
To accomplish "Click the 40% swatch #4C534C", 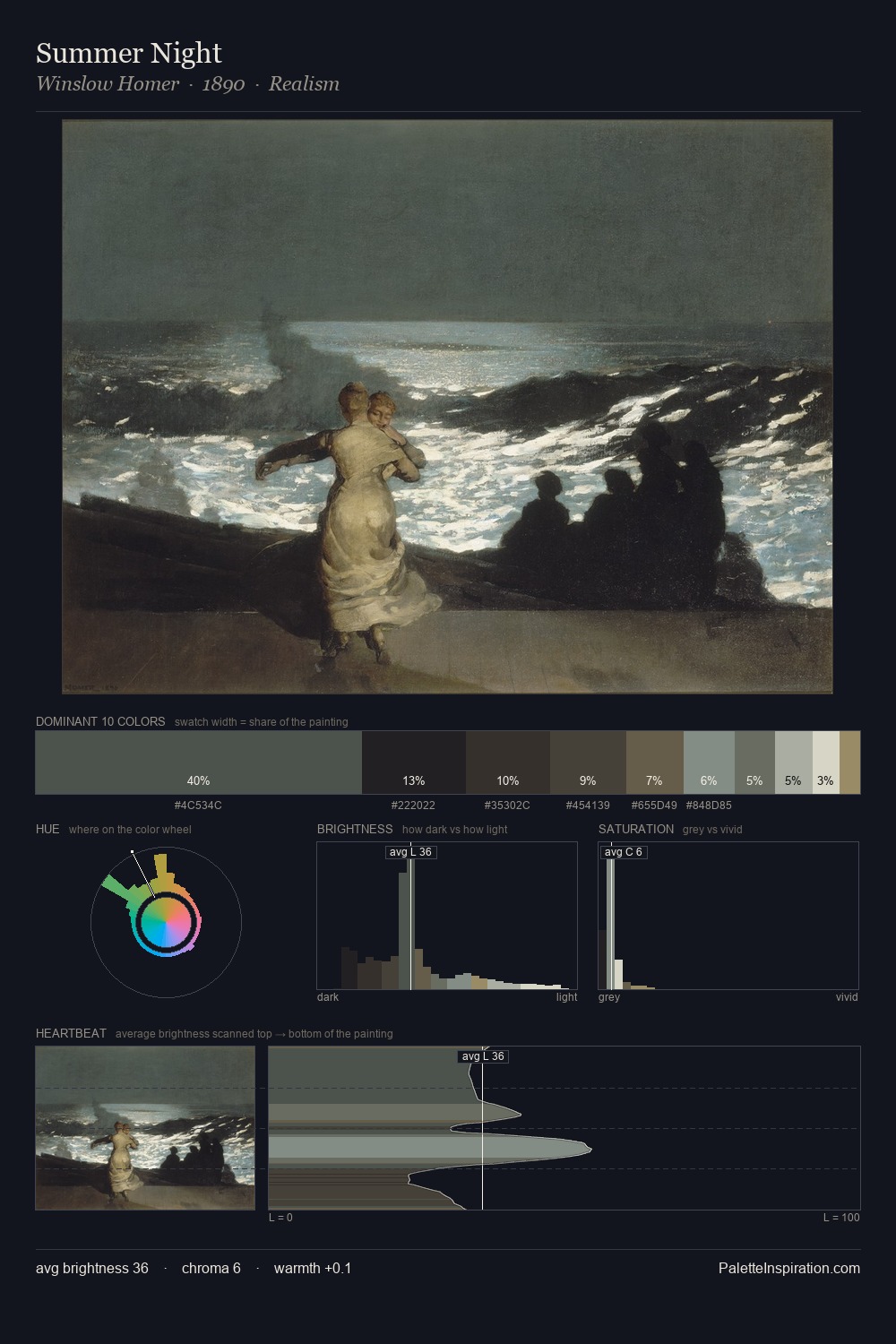I will tap(199, 762).
